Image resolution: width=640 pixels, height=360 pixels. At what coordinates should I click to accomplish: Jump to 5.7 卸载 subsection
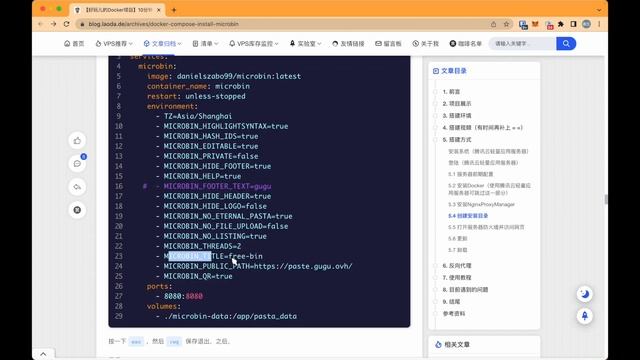[x=458, y=250]
